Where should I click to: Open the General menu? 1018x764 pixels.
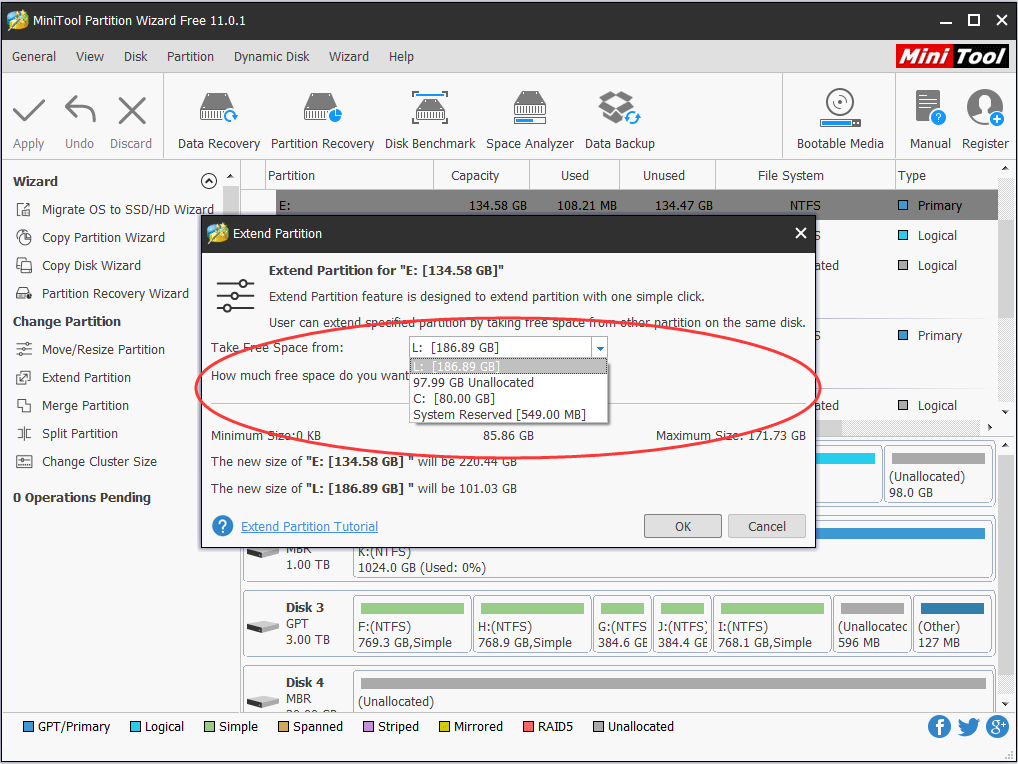[34, 56]
